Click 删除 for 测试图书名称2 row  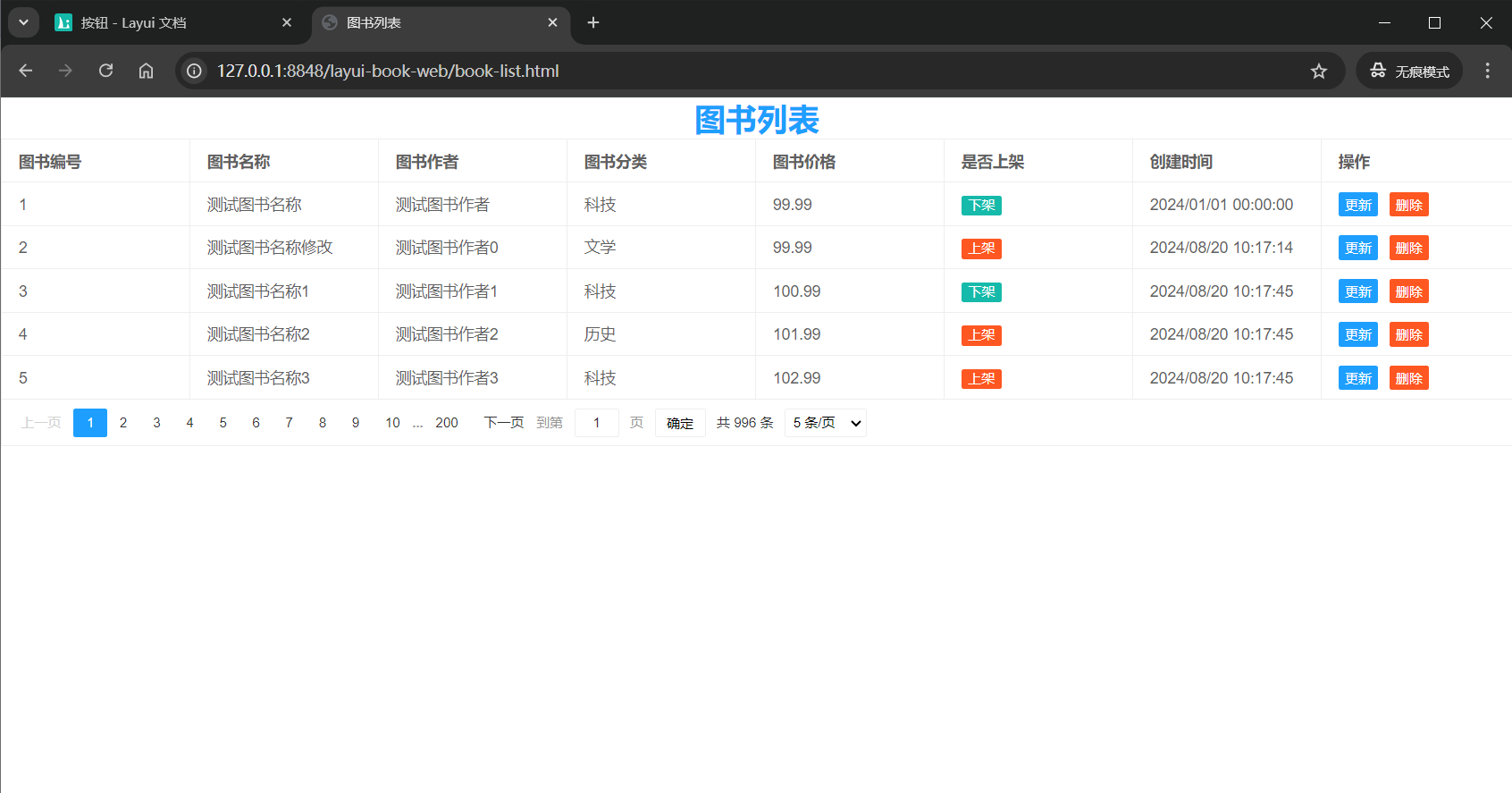(1409, 334)
